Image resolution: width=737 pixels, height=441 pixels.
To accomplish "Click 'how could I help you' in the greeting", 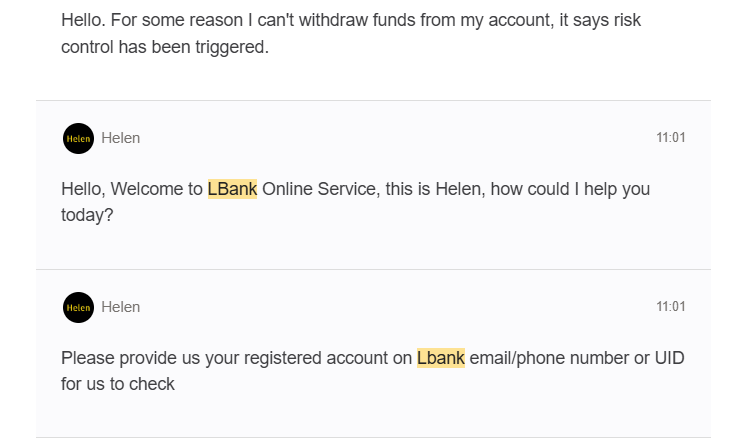I will pos(570,189).
